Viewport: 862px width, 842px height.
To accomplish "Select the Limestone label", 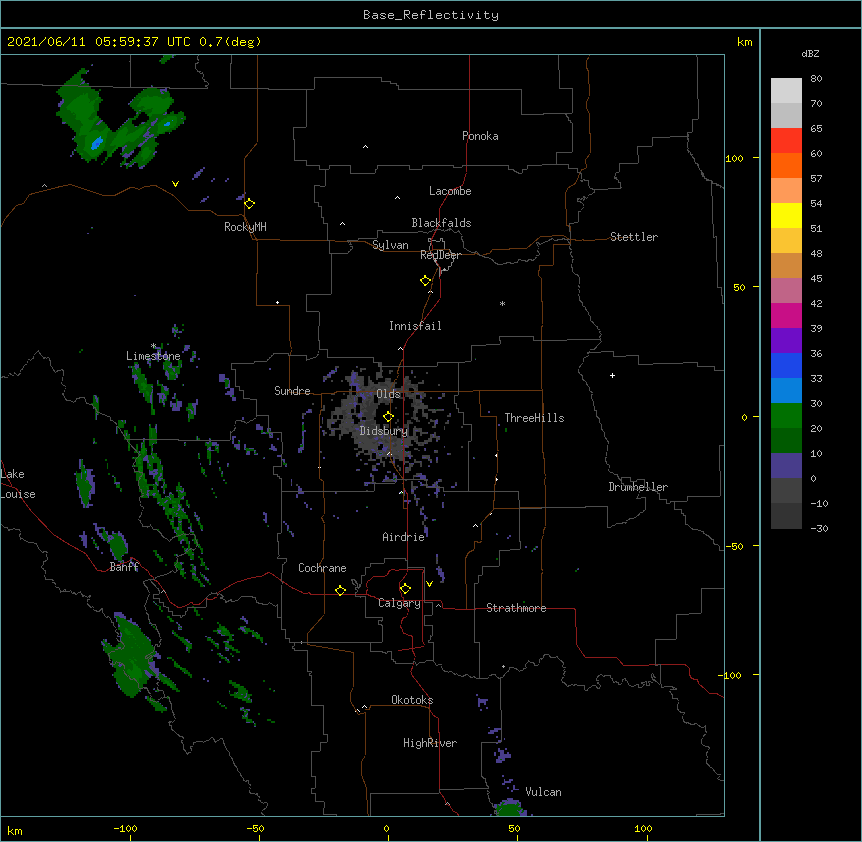I will click(x=153, y=356).
